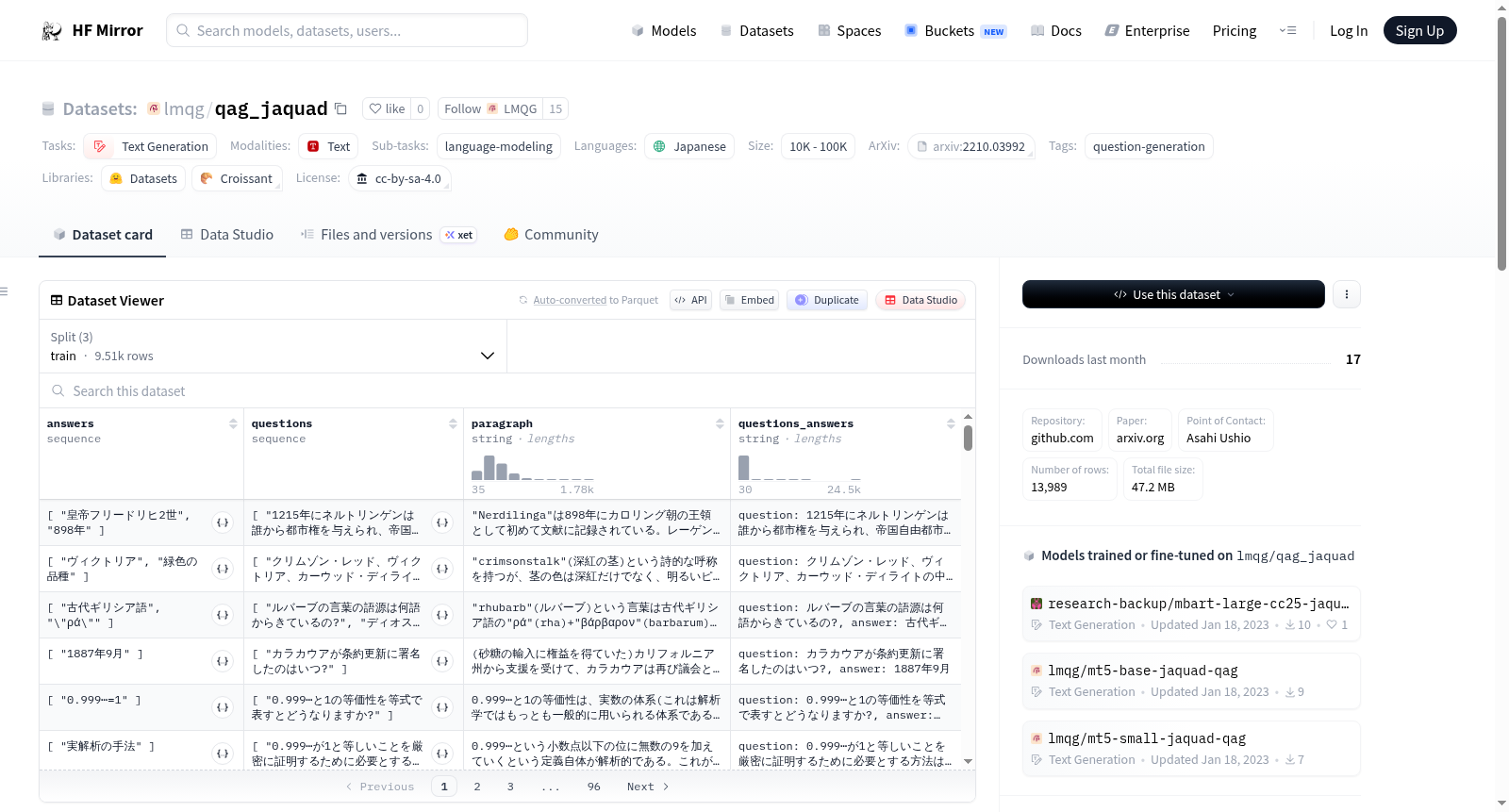Screen dimensions: 1509x812
Task: Switch to the Data Studio tab
Action: [x=226, y=235]
